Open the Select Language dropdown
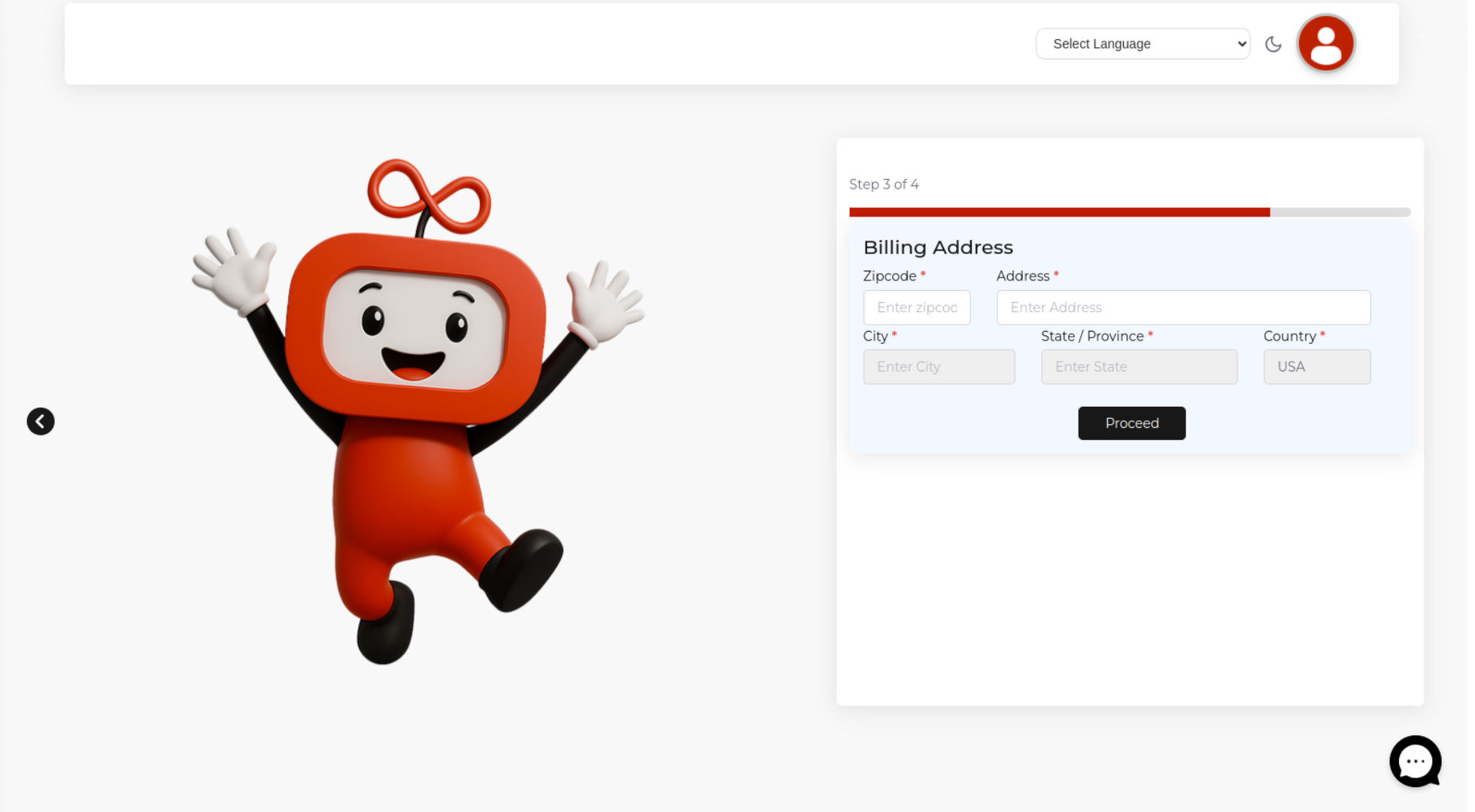1475x812 pixels. (x=1142, y=44)
